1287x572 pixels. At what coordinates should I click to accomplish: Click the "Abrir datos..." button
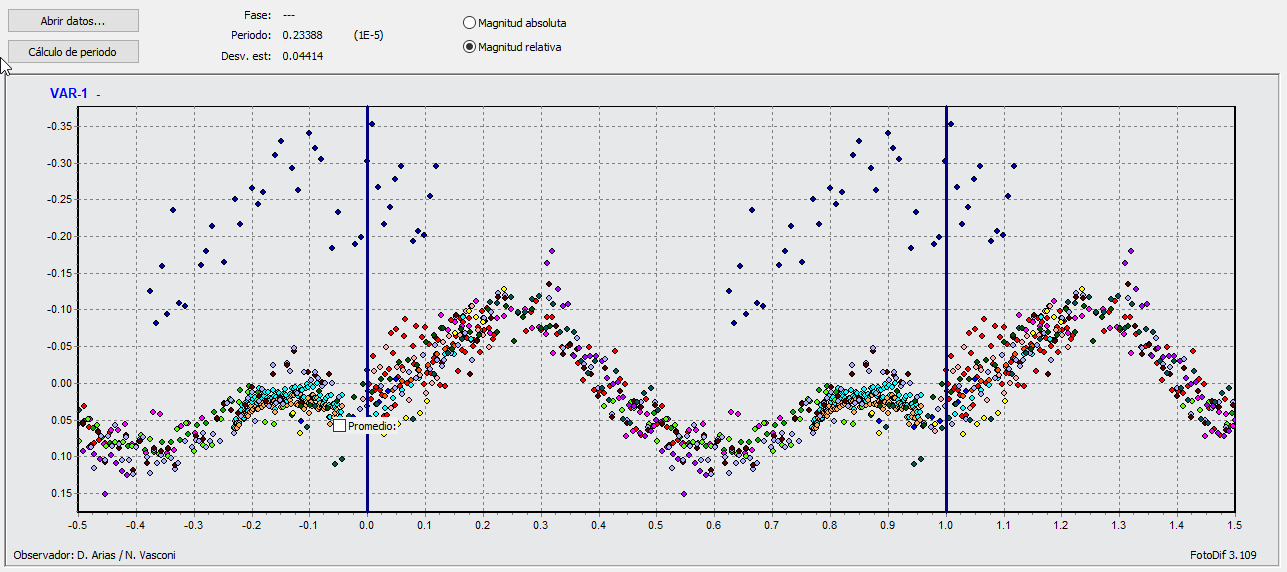[73, 21]
